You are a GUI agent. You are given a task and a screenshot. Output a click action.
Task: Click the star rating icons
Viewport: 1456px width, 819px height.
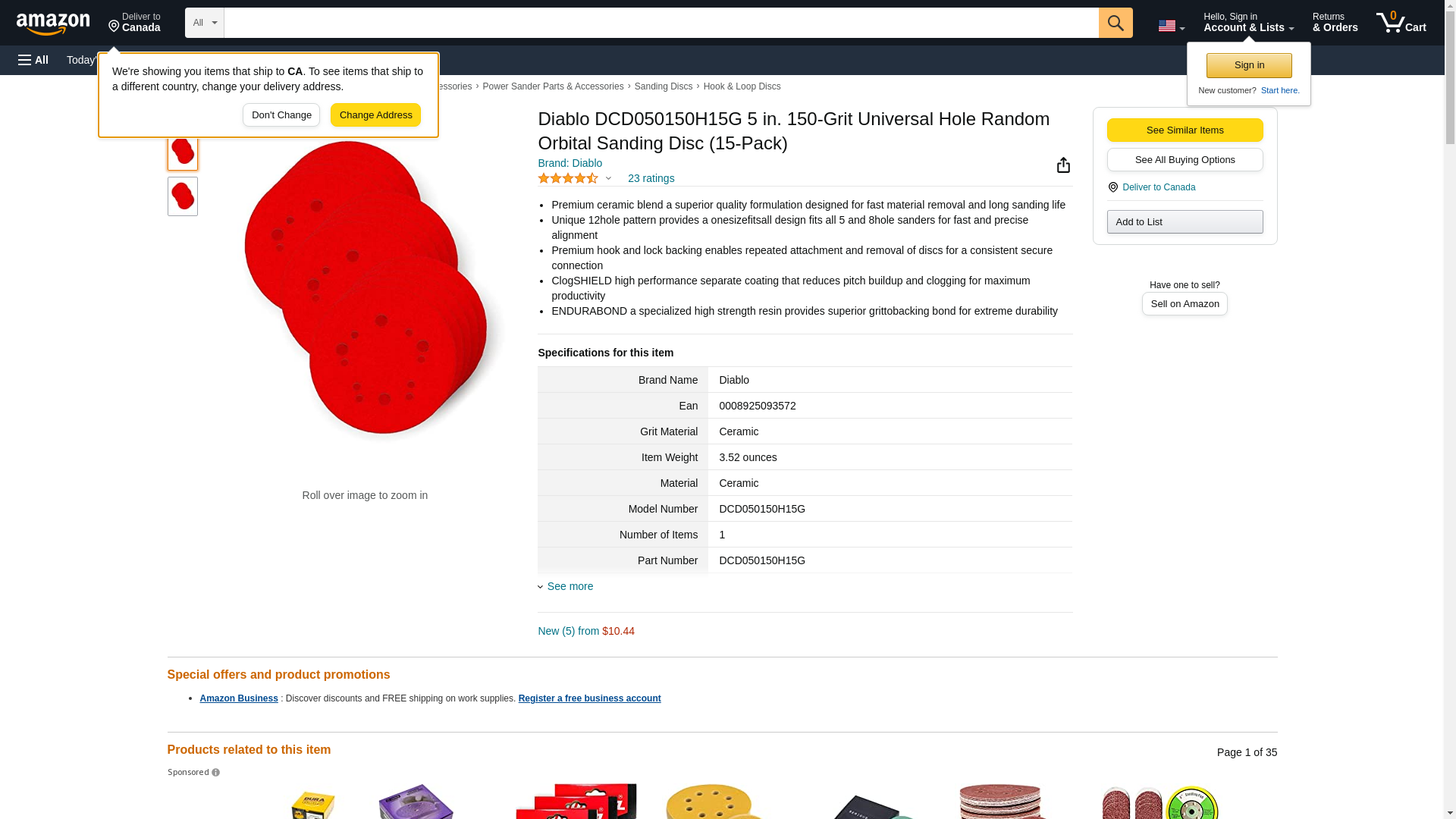pyautogui.click(x=568, y=178)
